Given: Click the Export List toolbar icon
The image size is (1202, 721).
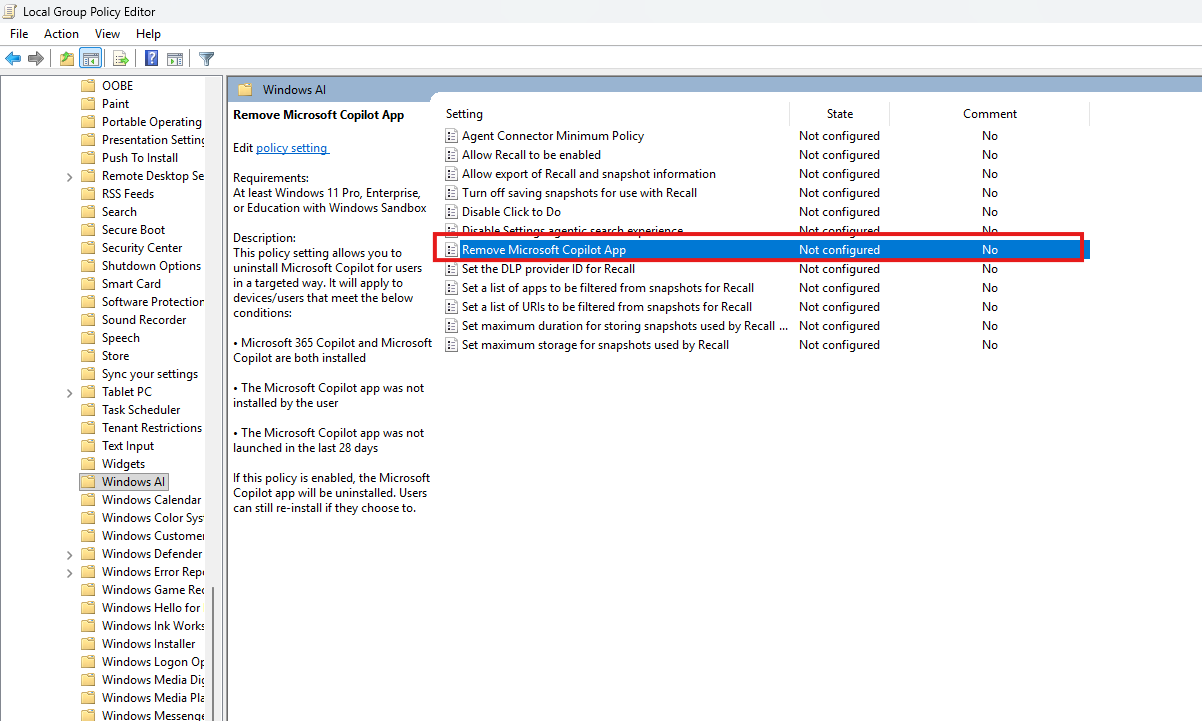Looking at the screenshot, I should point(121,59).
